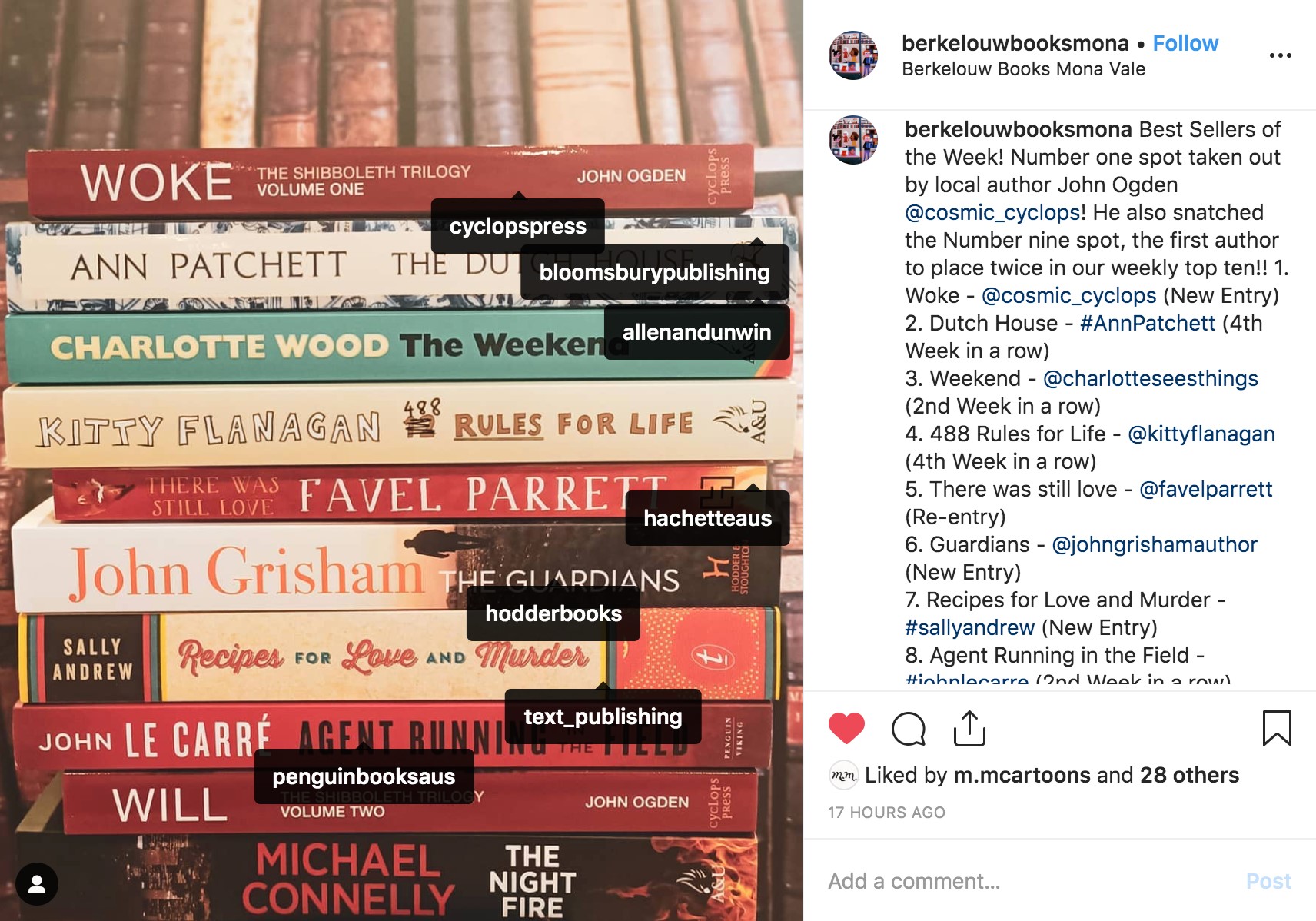The width and height of the screenshot is (1316, 921).
Task: Open the Berkelouw Books Mona Vale location
Action: [x=1023, y=69]
